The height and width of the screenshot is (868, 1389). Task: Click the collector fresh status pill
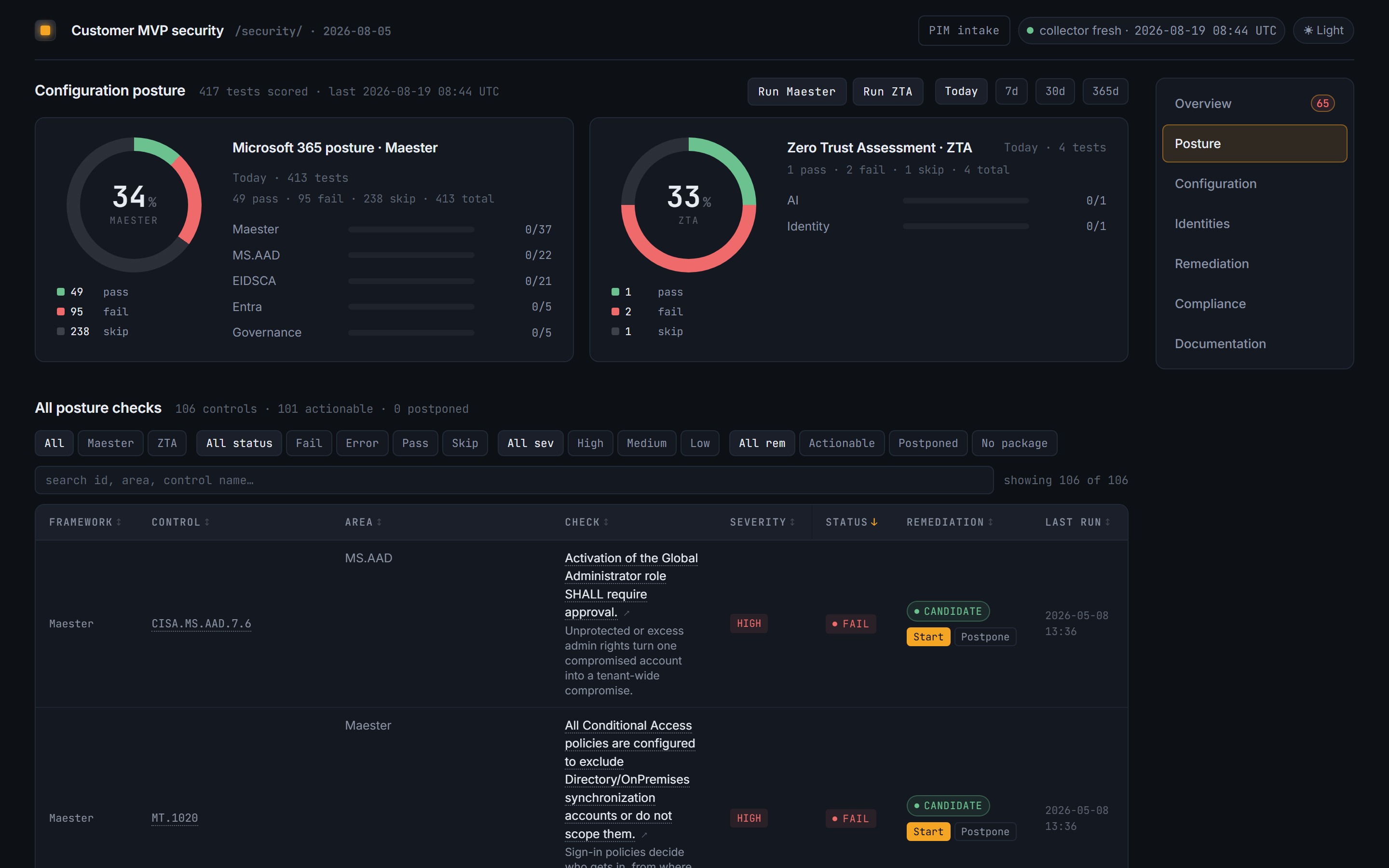(1151, 30)
